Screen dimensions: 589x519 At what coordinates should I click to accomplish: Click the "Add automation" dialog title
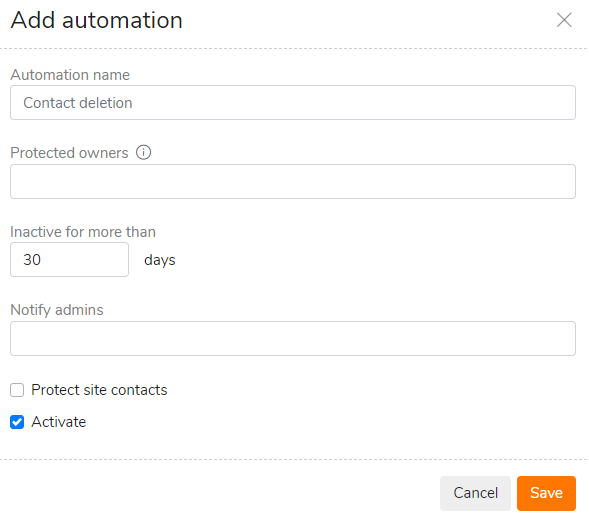tap(97, 20)
